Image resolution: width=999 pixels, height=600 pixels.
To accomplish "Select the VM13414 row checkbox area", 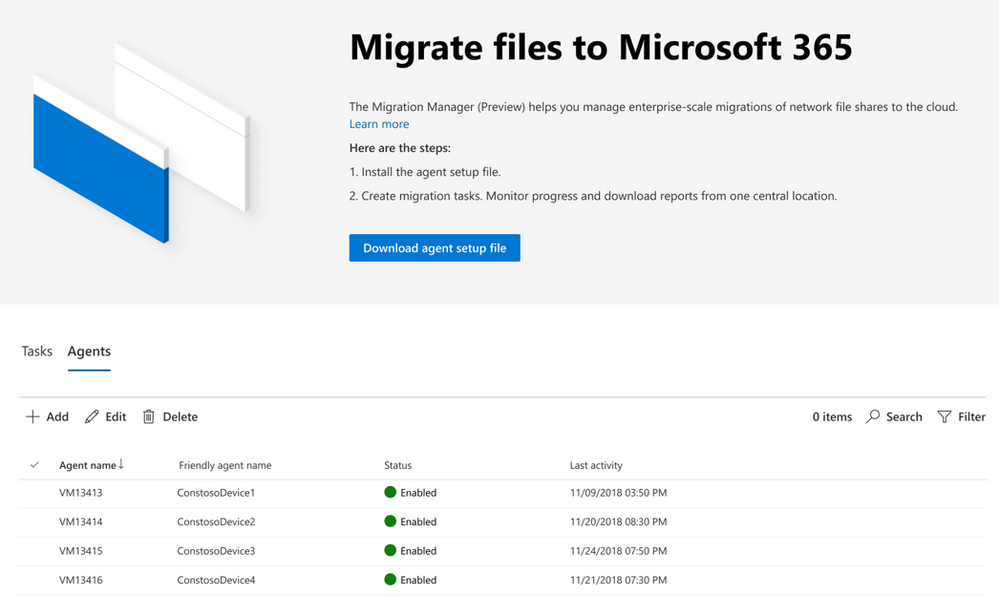I will coord(35,522).
